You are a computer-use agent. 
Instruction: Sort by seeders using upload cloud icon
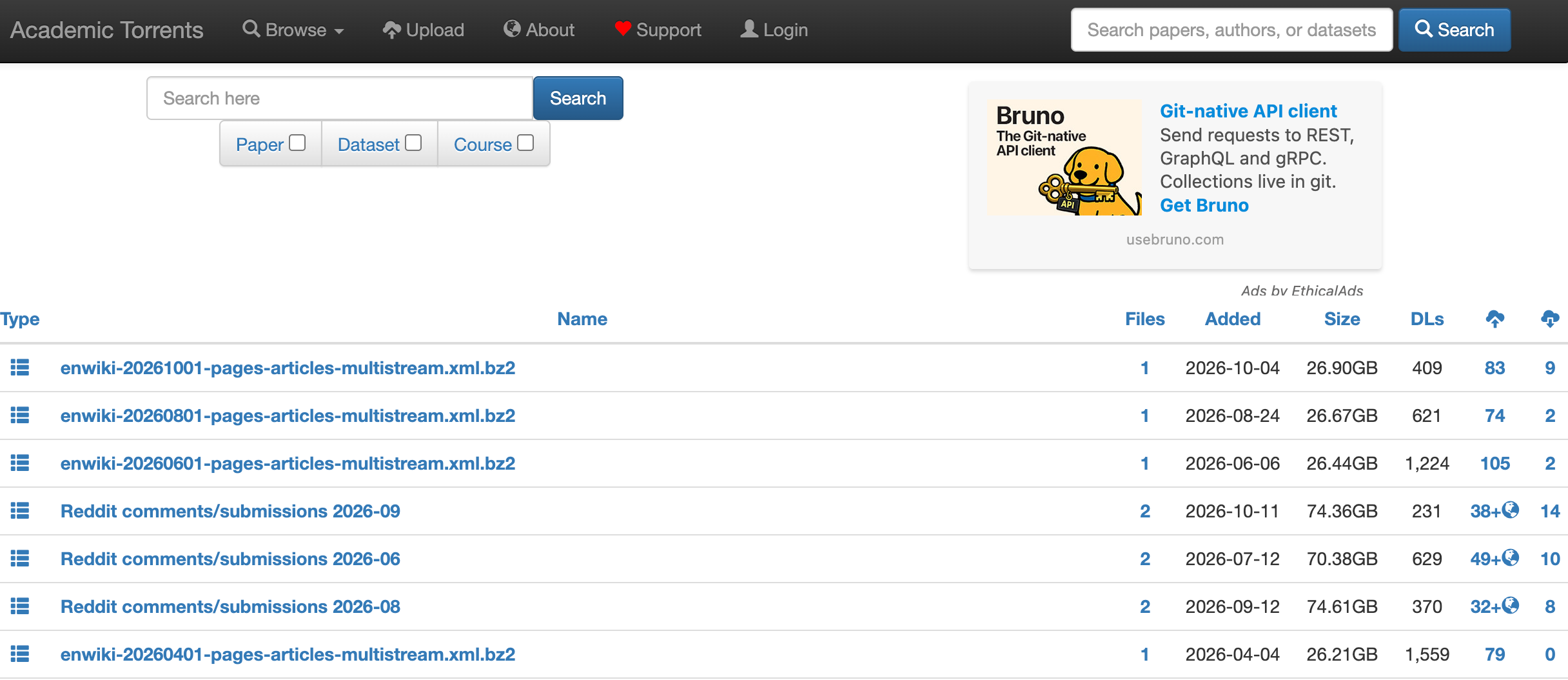tap(1494, 319)
